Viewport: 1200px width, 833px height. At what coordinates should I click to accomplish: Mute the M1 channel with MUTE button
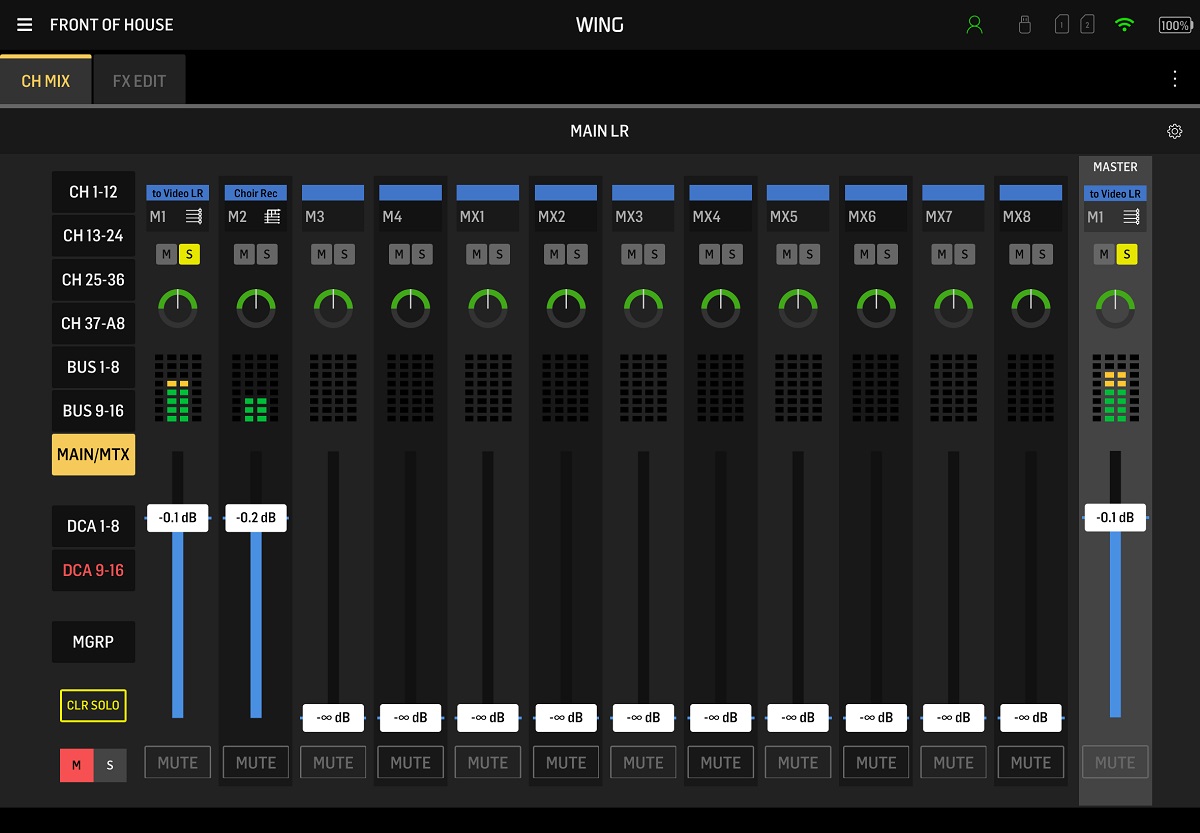point(178,762)
